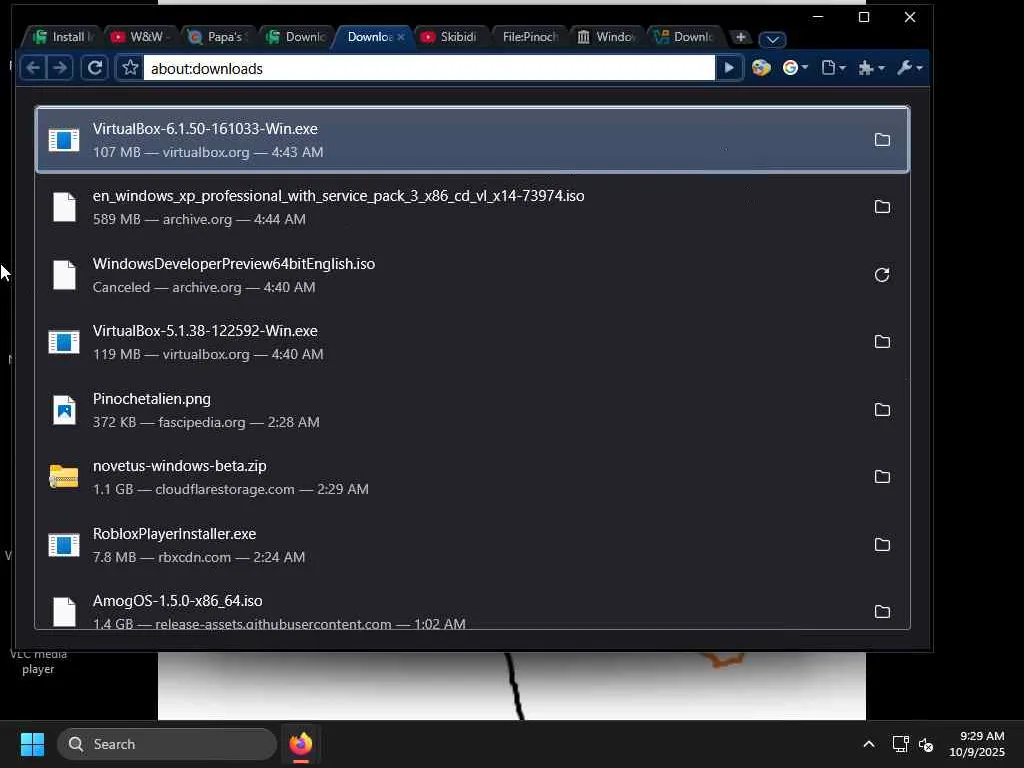Viewport: 1024px width, 768px height.
Task: Open the network tray icon
Action: point(901,744)
